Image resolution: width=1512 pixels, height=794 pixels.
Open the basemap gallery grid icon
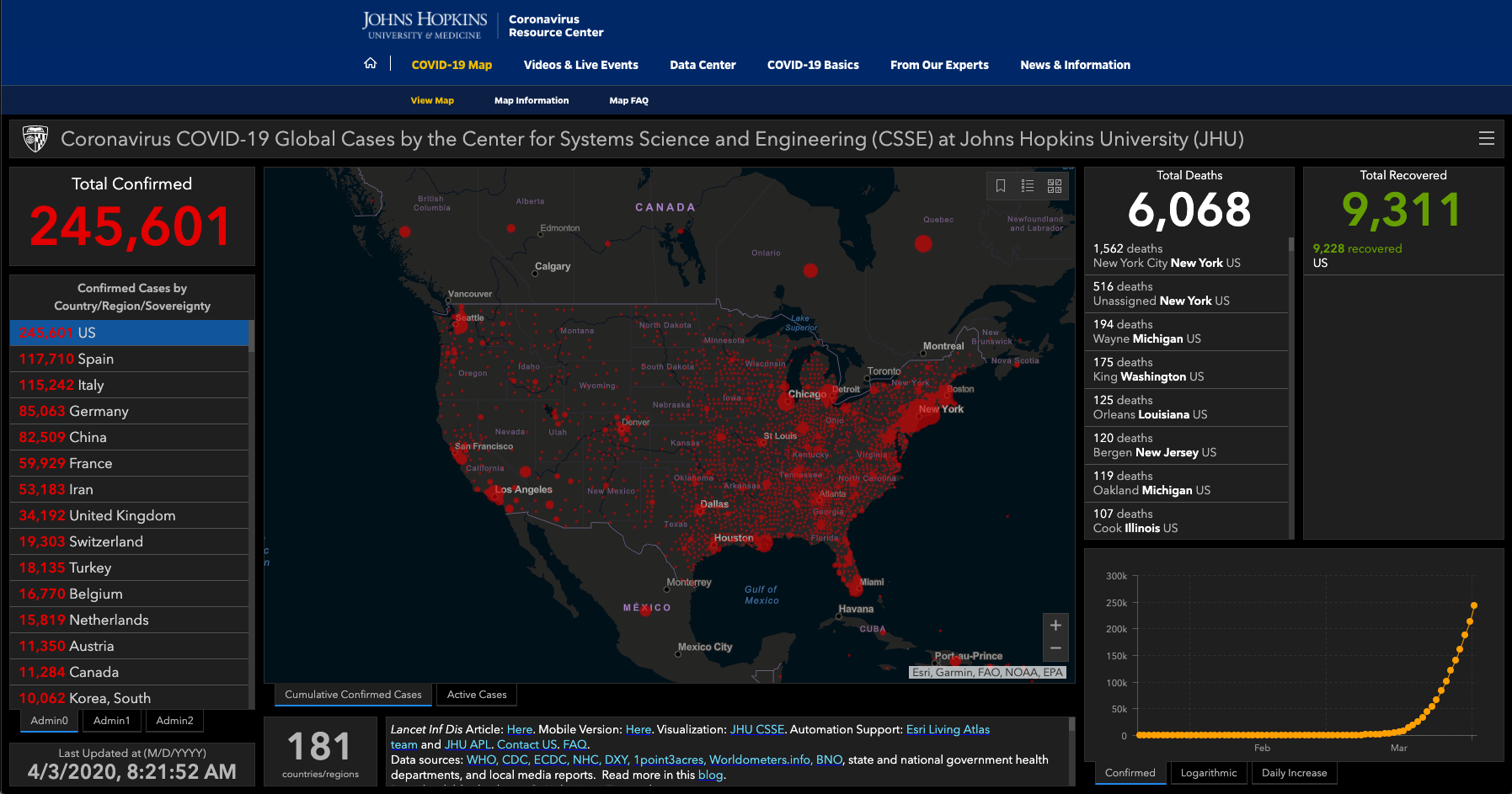pos(1055,186)
